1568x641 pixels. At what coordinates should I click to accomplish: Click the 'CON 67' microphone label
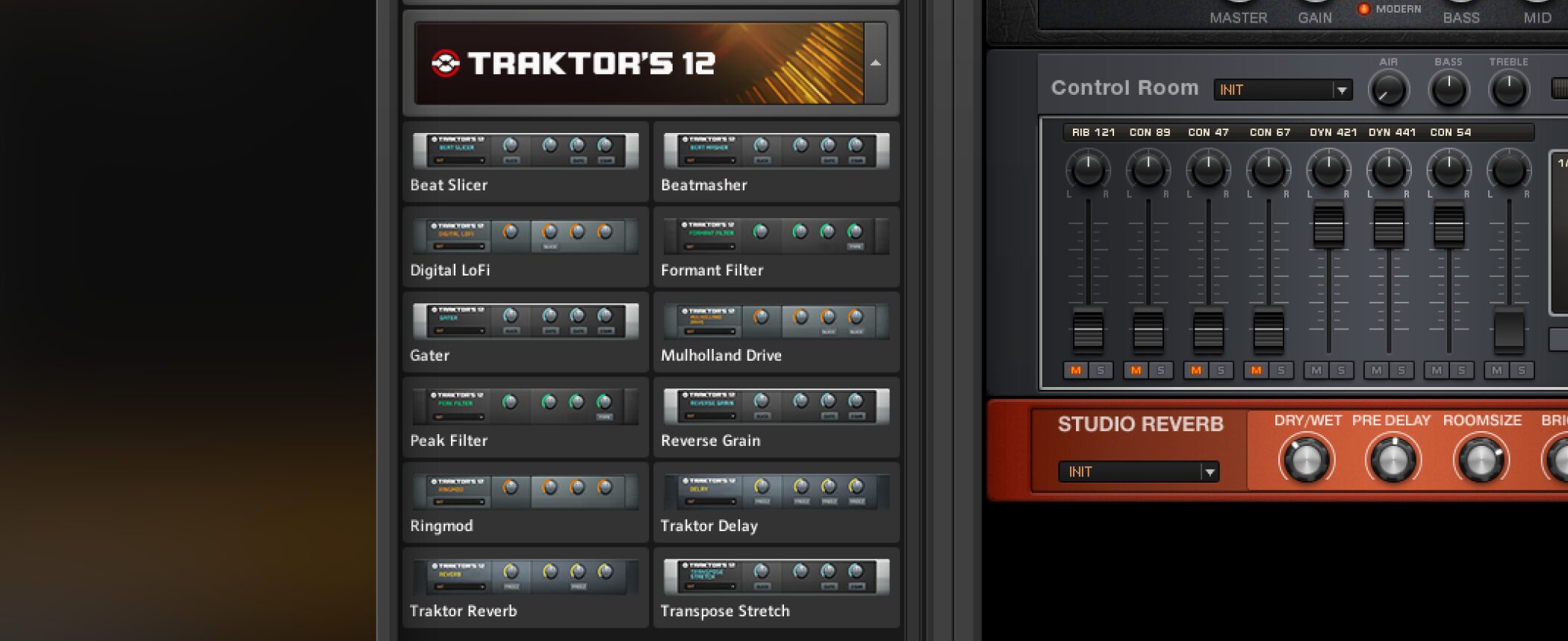[1270, 132]
